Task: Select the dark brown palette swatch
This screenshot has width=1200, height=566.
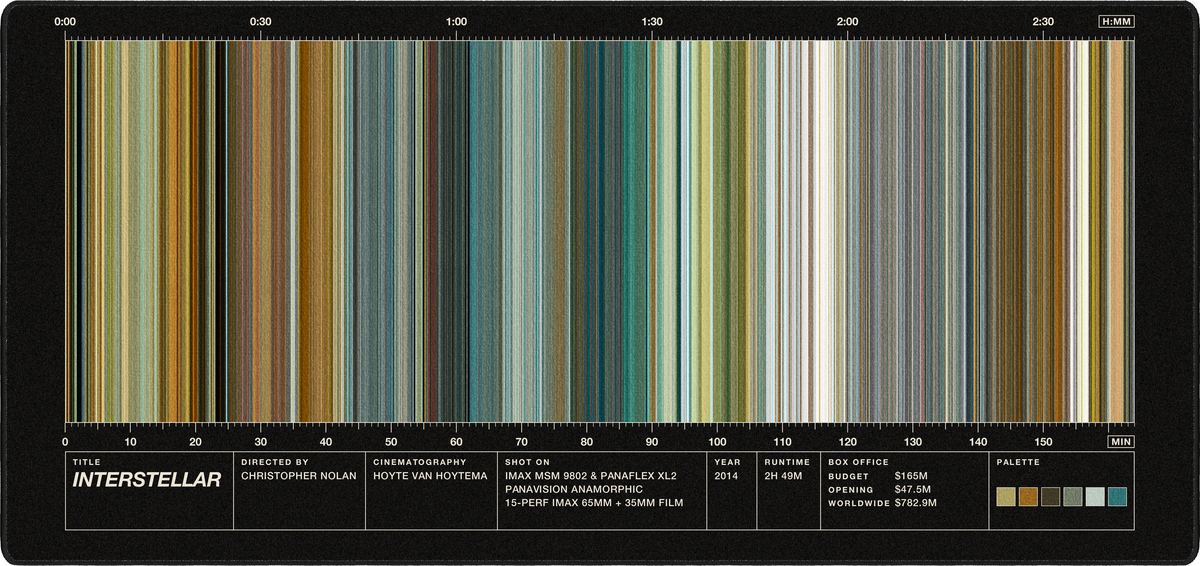Action: (1050, 497)
